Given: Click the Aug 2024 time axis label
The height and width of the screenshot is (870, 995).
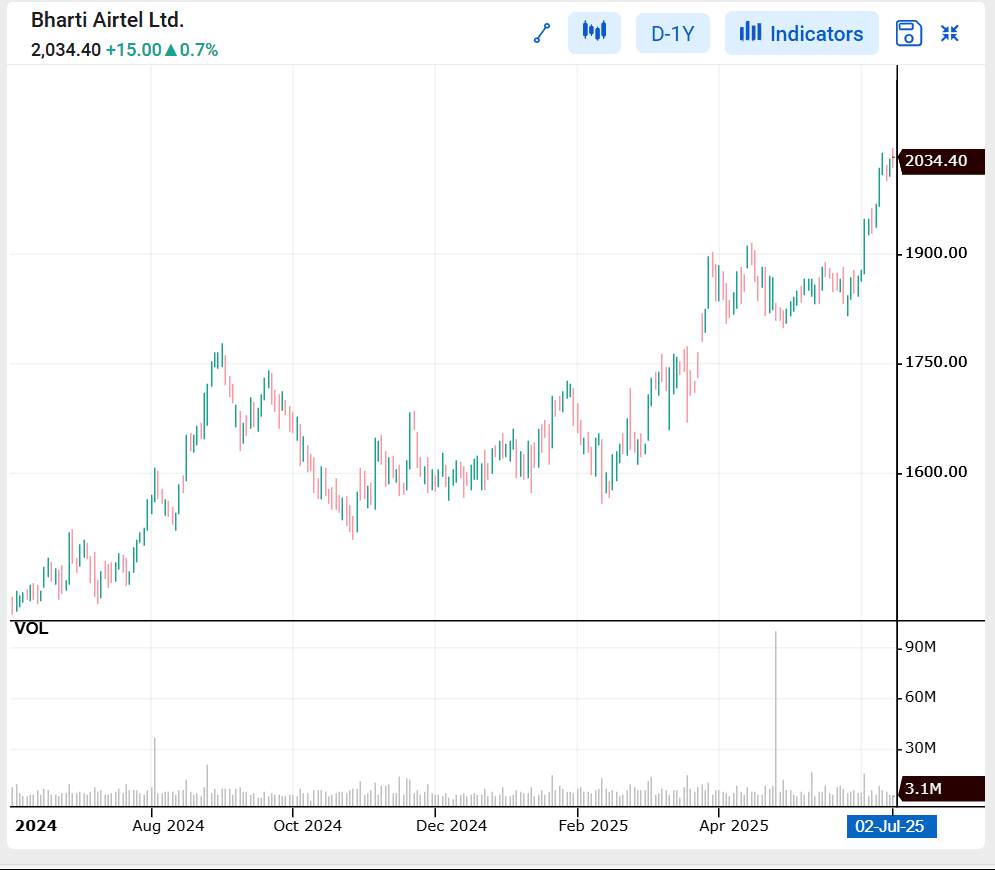Looking at the screenshot, I should [168, 826].
